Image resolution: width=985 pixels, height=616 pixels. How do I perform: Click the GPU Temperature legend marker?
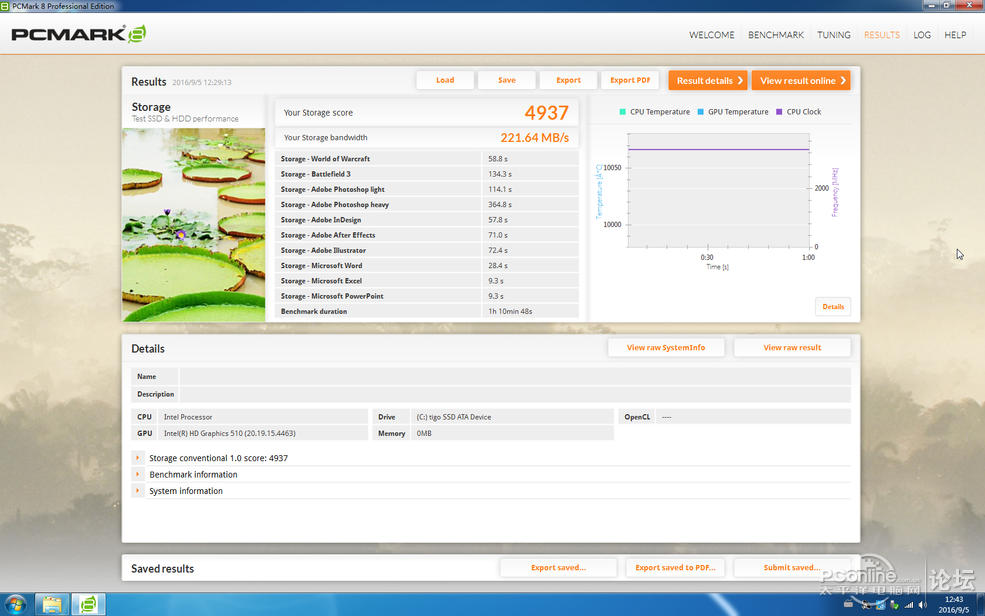[701, 112]
